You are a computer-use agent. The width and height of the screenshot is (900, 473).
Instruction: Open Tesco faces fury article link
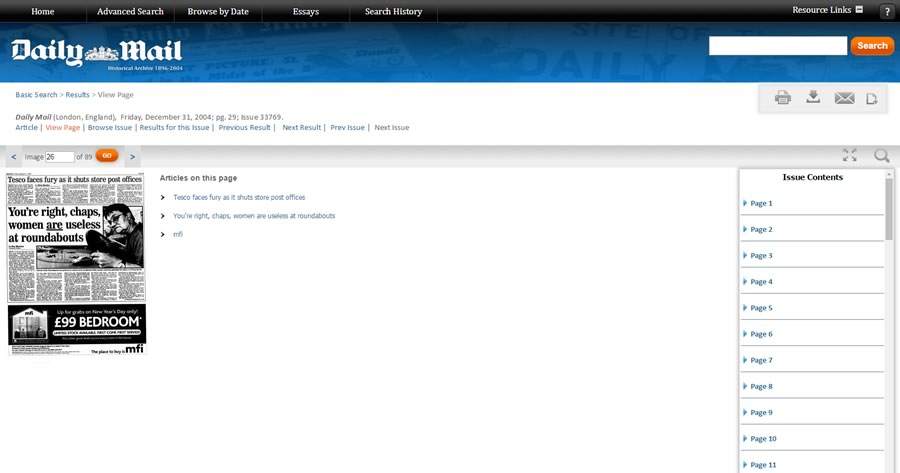pyautogui.click(x=239, y=197)
